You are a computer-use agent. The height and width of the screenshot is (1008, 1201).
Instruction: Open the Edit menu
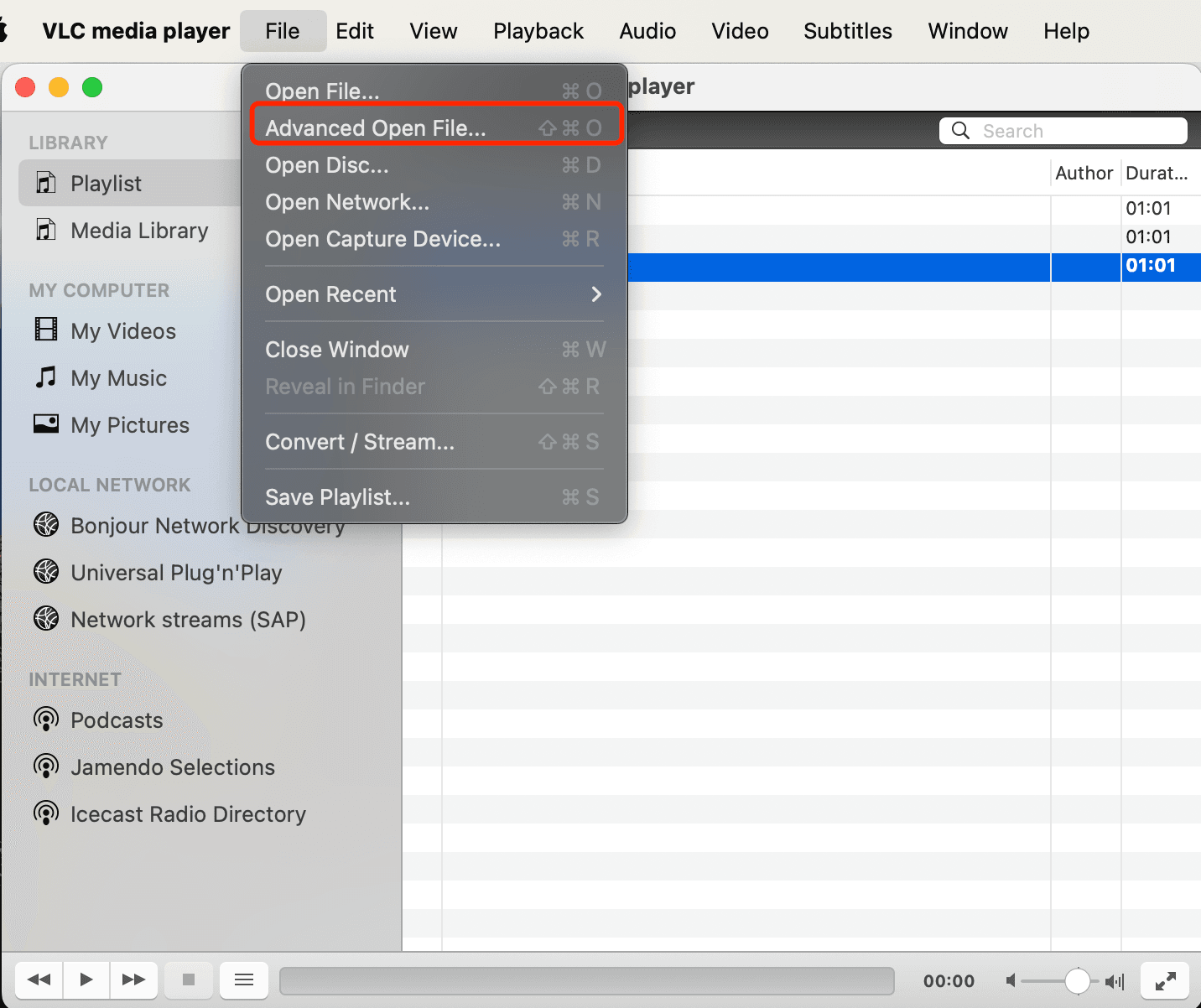coord(355,31)
